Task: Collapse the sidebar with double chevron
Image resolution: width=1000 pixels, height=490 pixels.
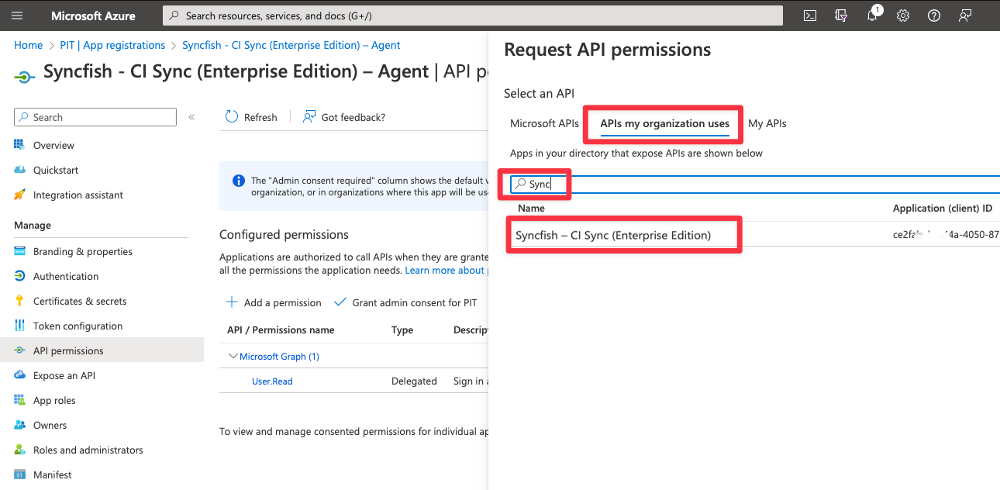Action: point(191,117)
